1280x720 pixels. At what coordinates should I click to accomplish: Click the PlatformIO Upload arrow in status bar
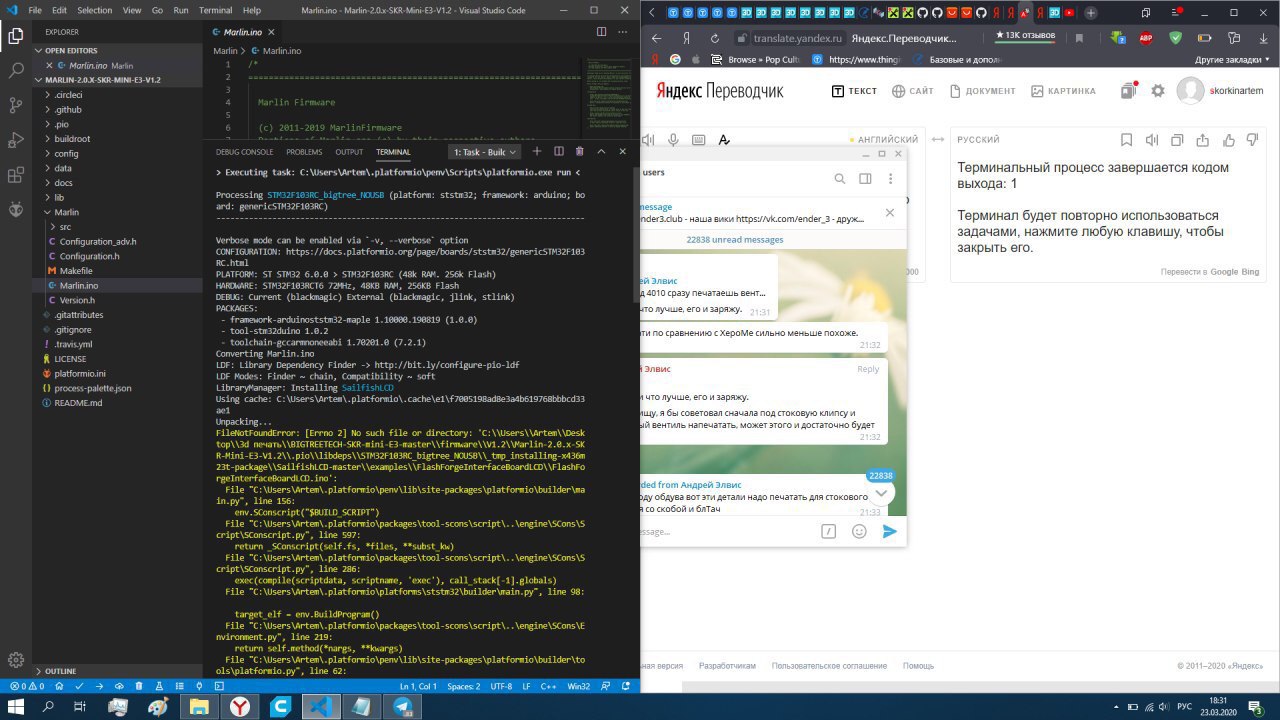pos(99,687)
